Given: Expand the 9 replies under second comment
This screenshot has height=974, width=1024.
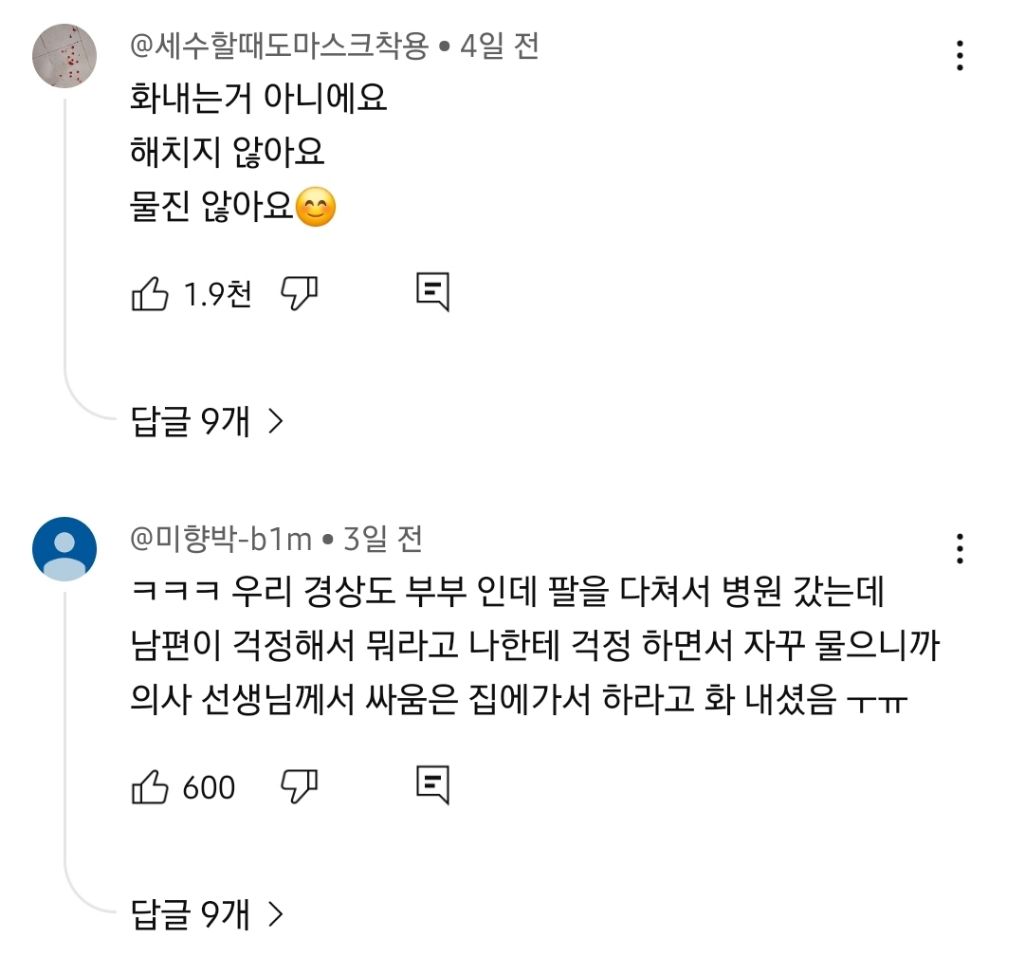Looking at the screenshot, I should pyautogui.click(x=190, y=916).
